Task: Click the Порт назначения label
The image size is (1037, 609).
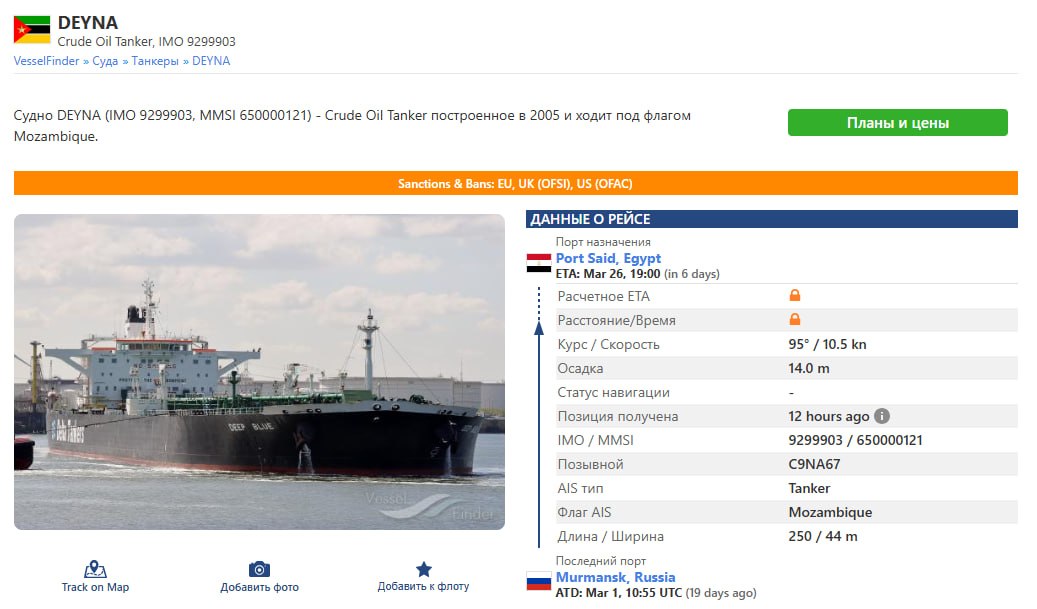Action: coord(603,242)
